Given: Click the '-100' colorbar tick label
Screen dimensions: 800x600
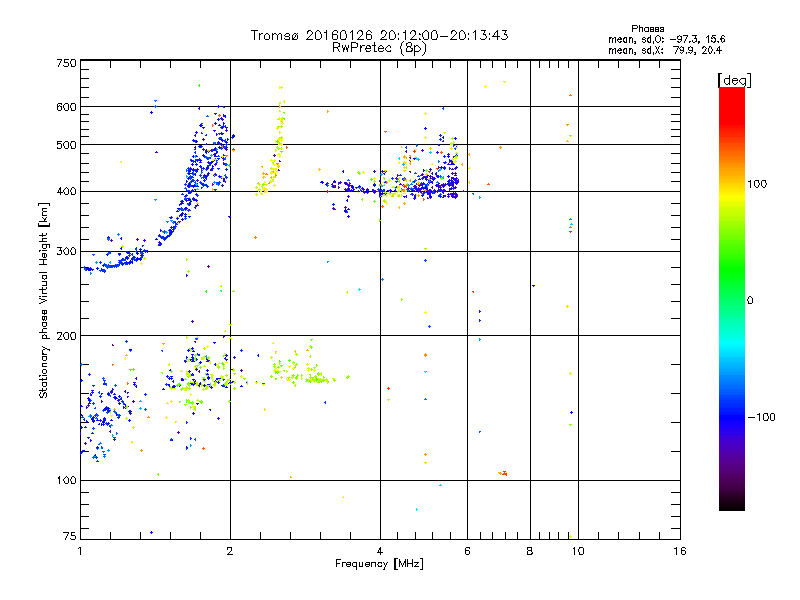Looking at the screenshot, I should [761, 417].
